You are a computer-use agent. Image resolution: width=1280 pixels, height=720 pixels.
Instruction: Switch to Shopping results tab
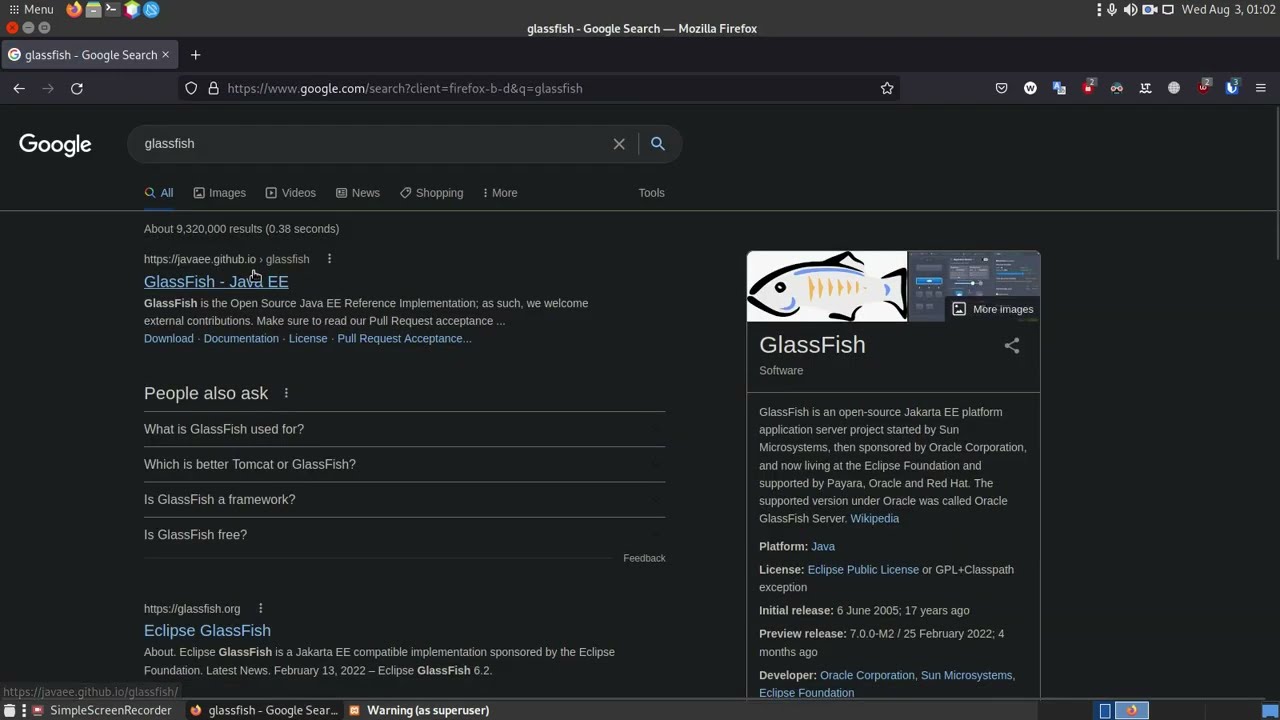(431, 193)
